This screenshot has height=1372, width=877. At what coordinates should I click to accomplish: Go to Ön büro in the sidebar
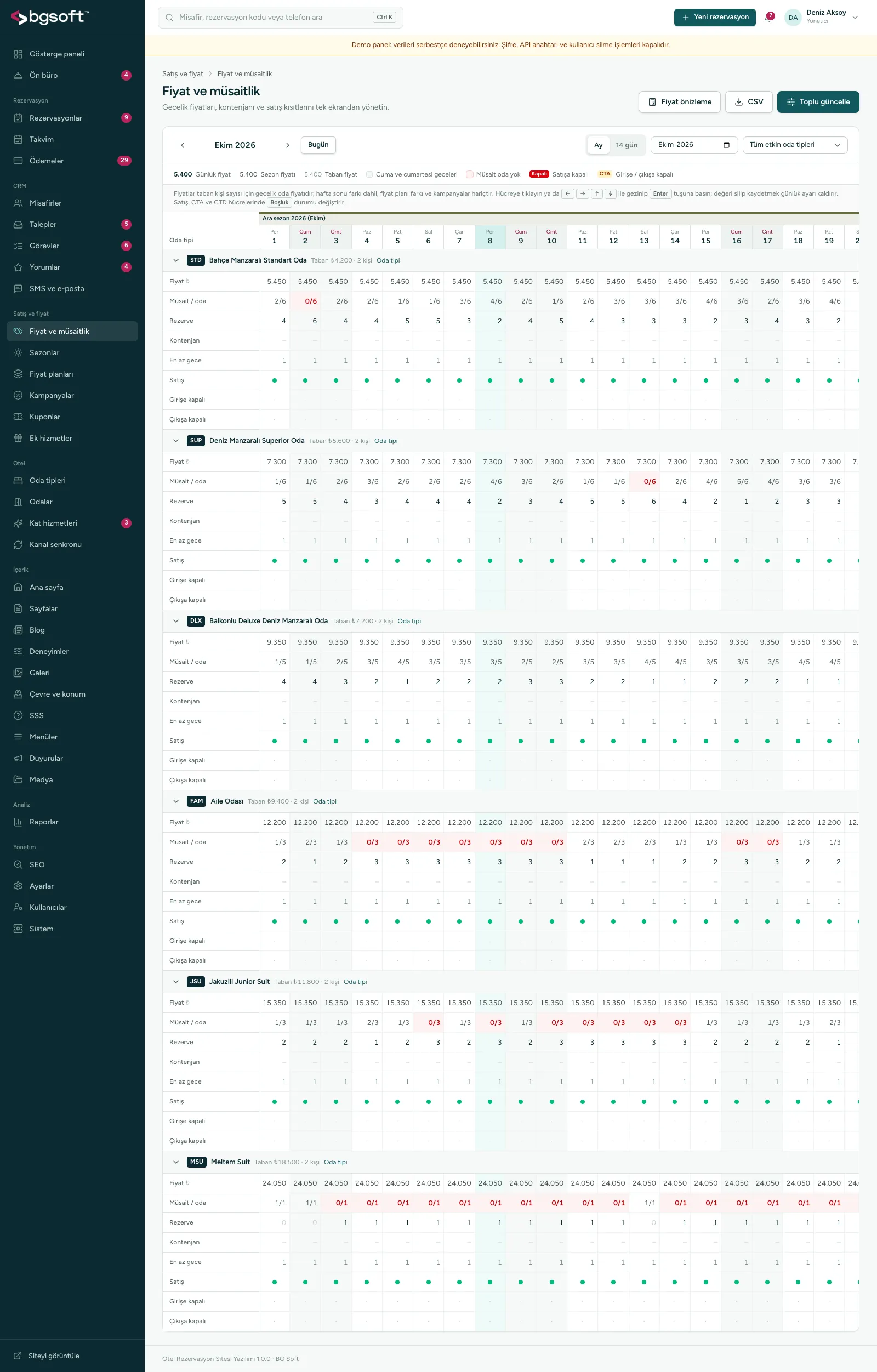point(72,75)
